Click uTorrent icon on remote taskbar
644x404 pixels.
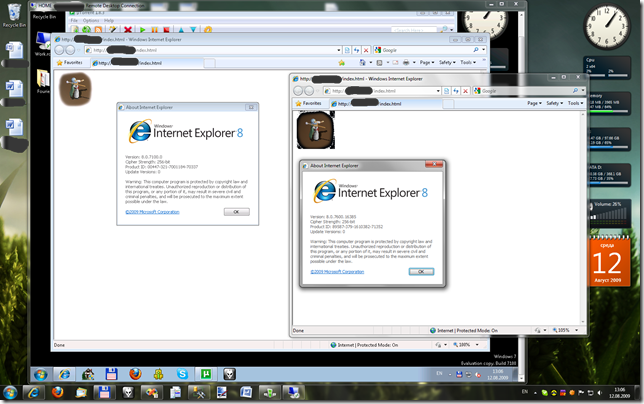coord(206,374)
